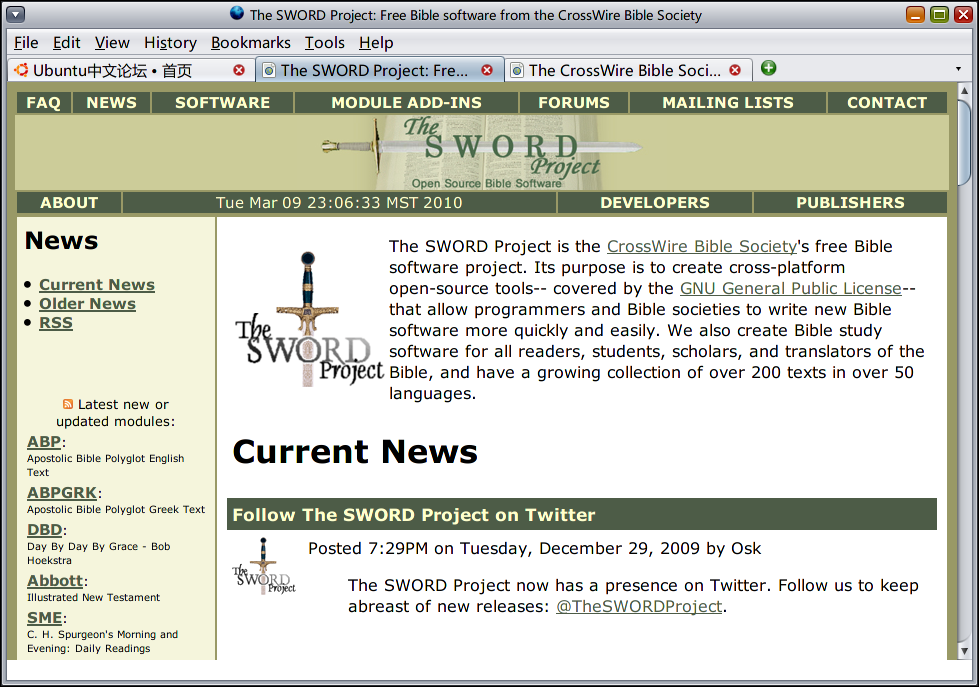979x687 pixels.
Task: Close the Ubuntu中文论坛 tab
Action: pos(239,70)
